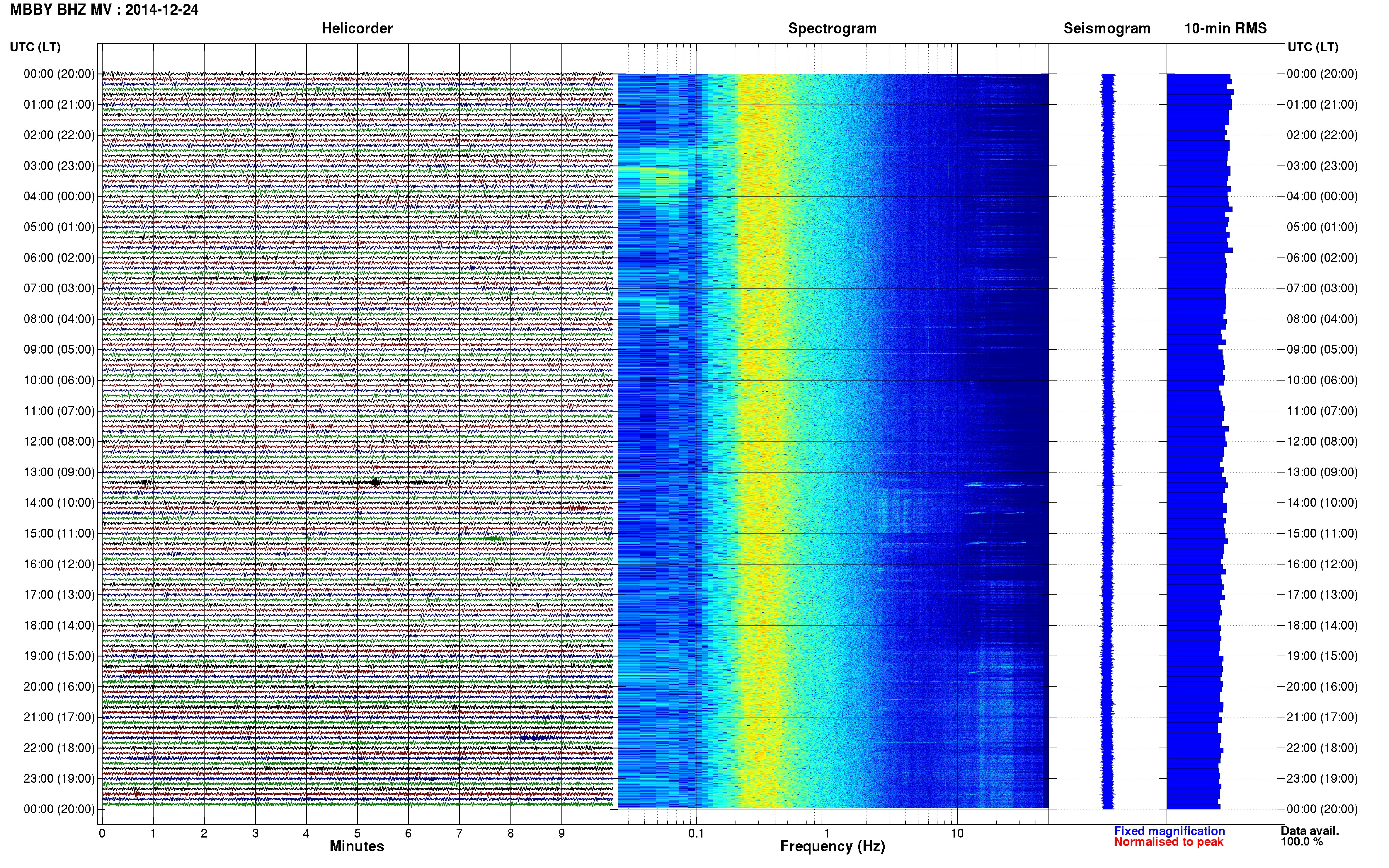This screenshot has width=1389, height=868.
Task: Click 04:00 (00:00) label beside the helicorder
Action: pyautogui.click(x=59, y=196)
